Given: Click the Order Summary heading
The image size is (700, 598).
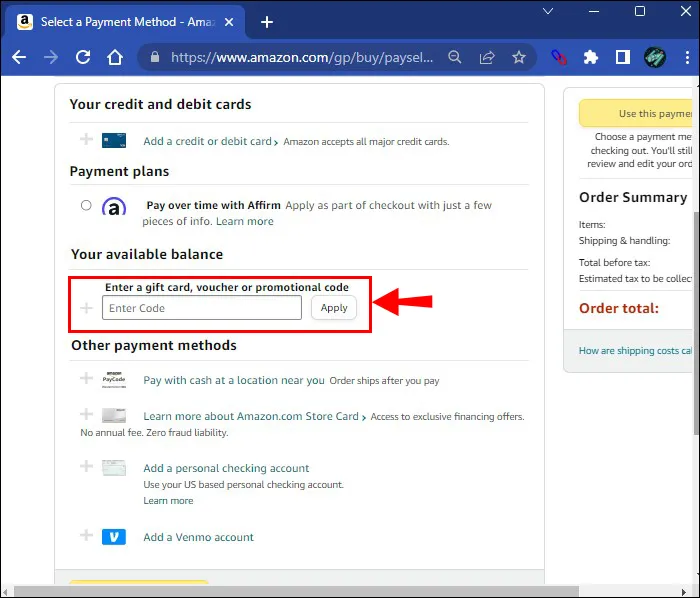Looking at the screenshot, I should coord(633,197).
